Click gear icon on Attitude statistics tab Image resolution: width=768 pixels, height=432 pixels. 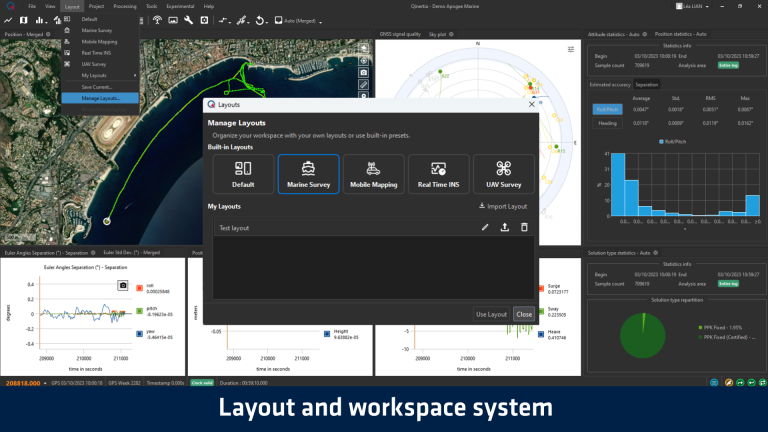[x=645, y=34]
